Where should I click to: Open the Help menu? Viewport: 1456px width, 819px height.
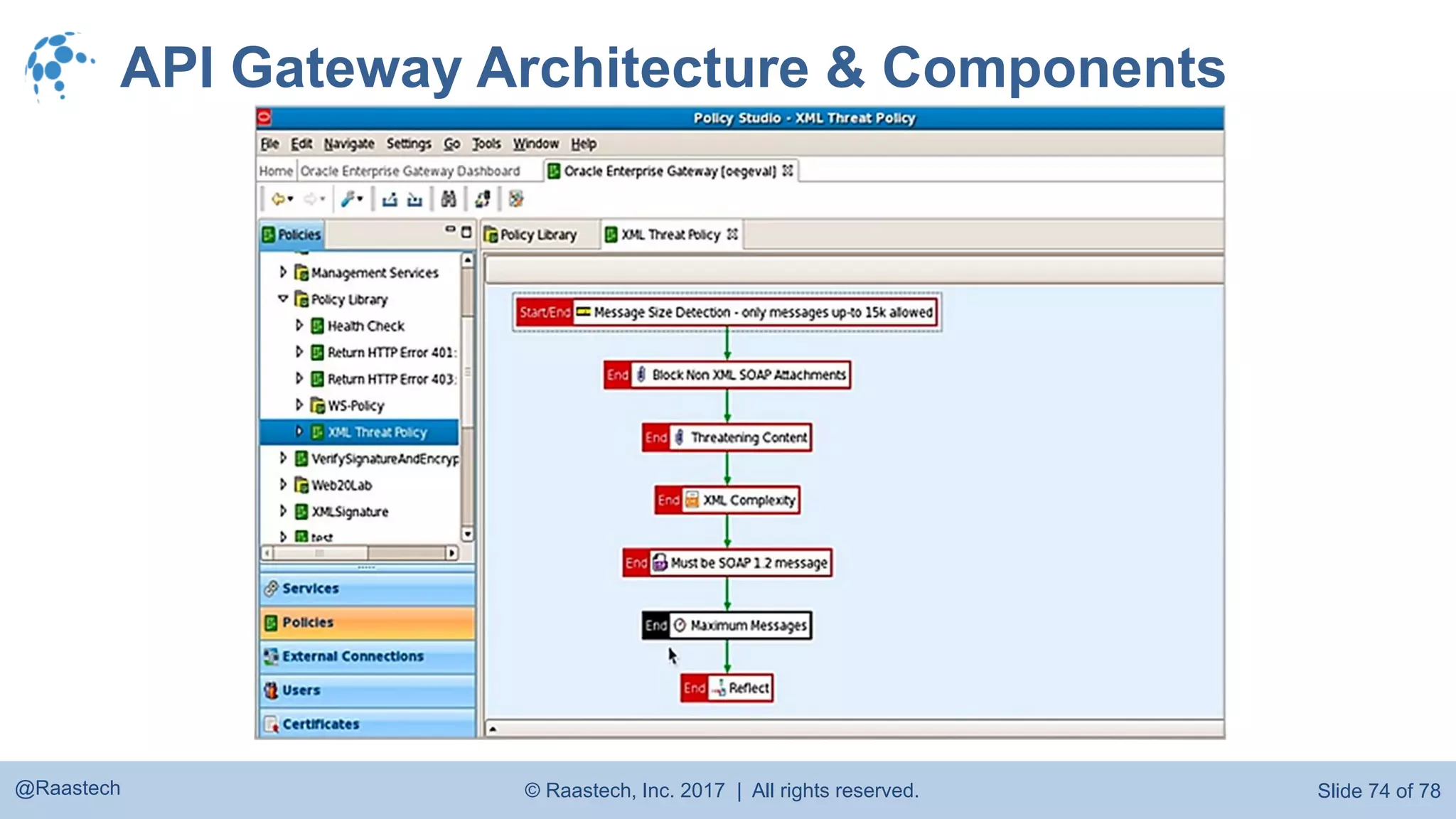pyautogui.click(x=584, y=144)
